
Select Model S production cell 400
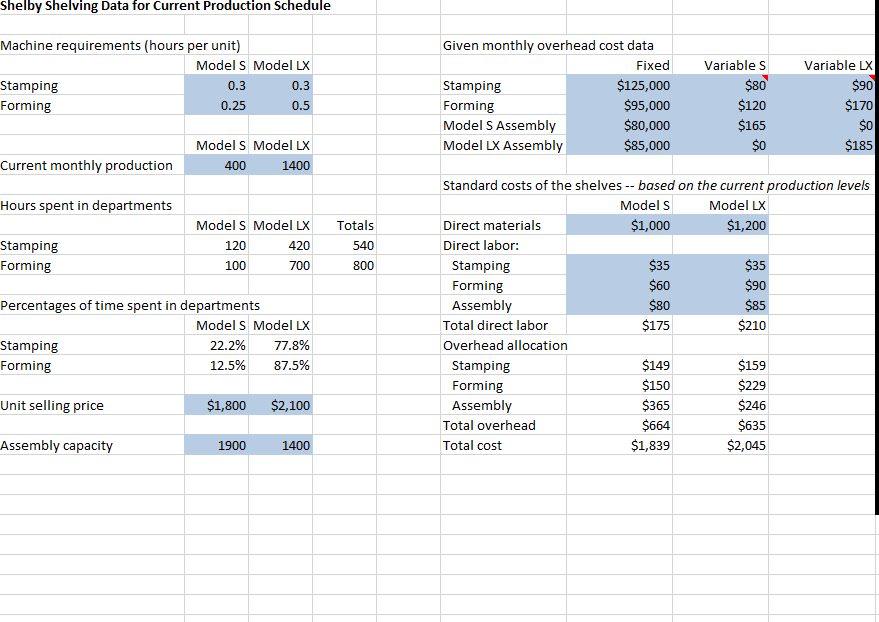point(216,165)
